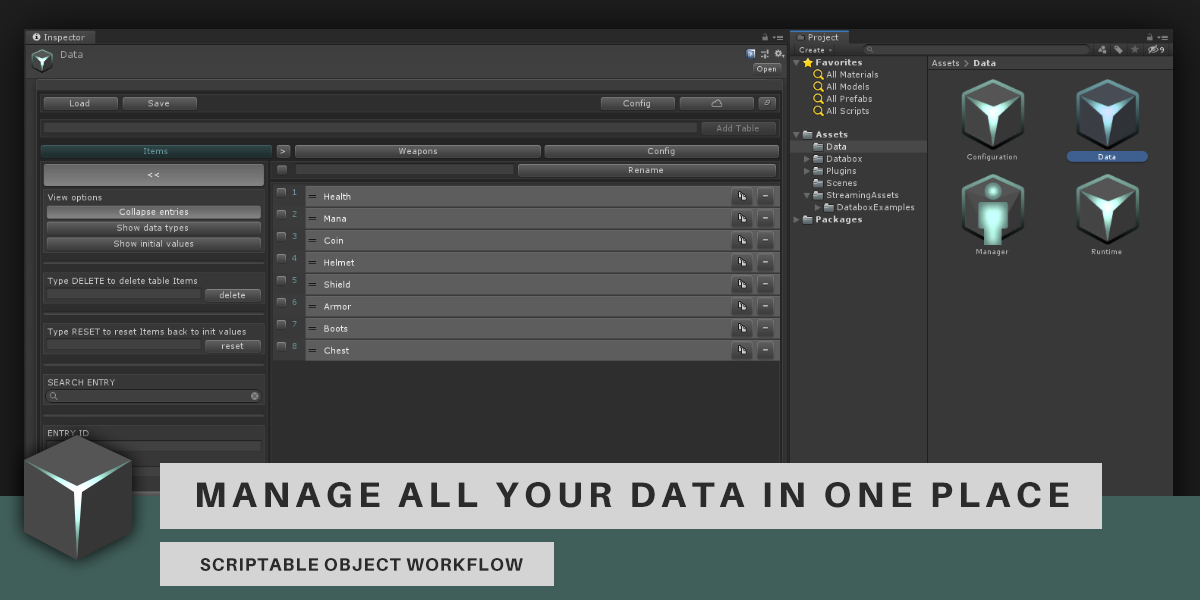Viewport: 1200px width, 600px height.
Task: Select the Runtime asset icon
Action: (x=1106, y=210)
